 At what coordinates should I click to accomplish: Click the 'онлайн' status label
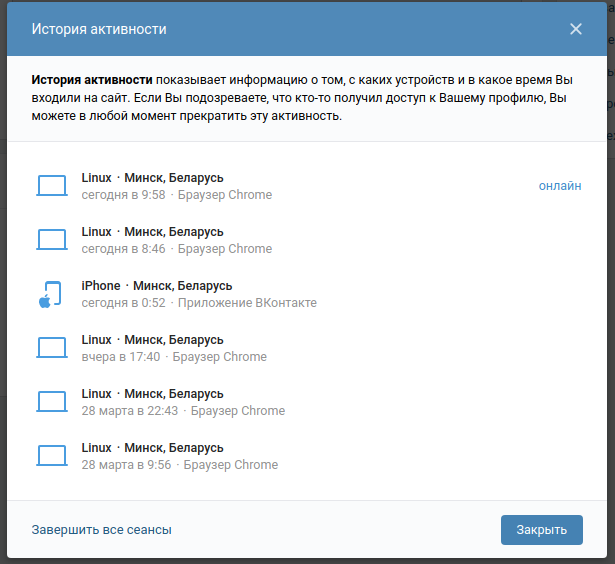click(560, 186)
